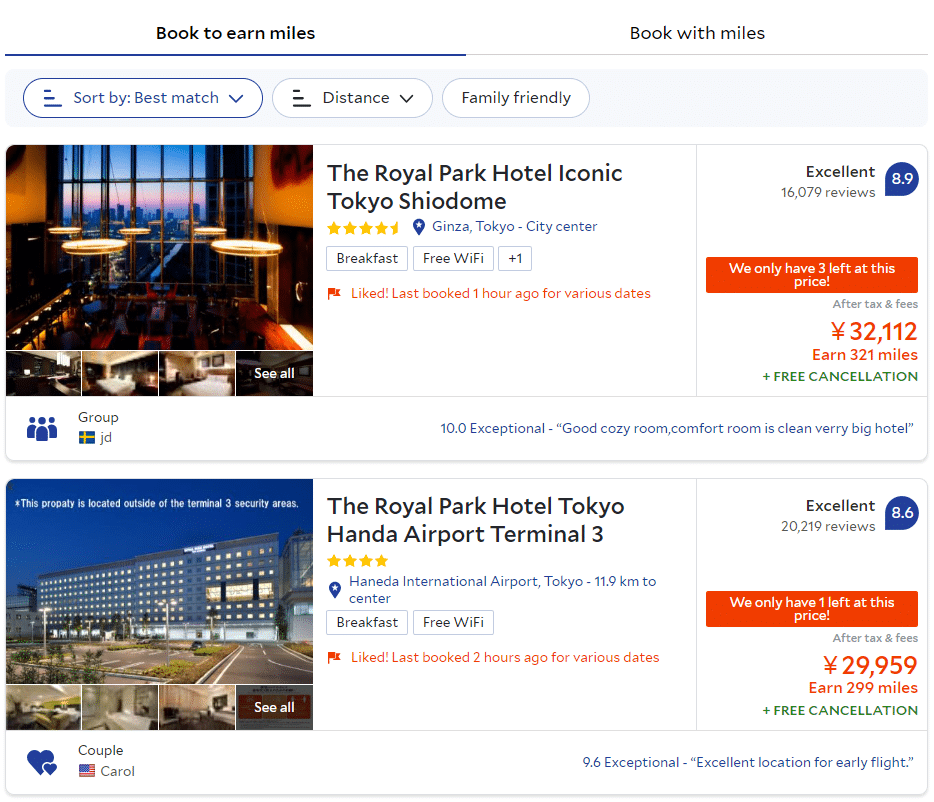Viewport: 934px width, 802px height.
Task: Open The Royal Park Hotel Iconic Tokyo Shiodome
Action: pyautogui.click(x=474, y=187)
